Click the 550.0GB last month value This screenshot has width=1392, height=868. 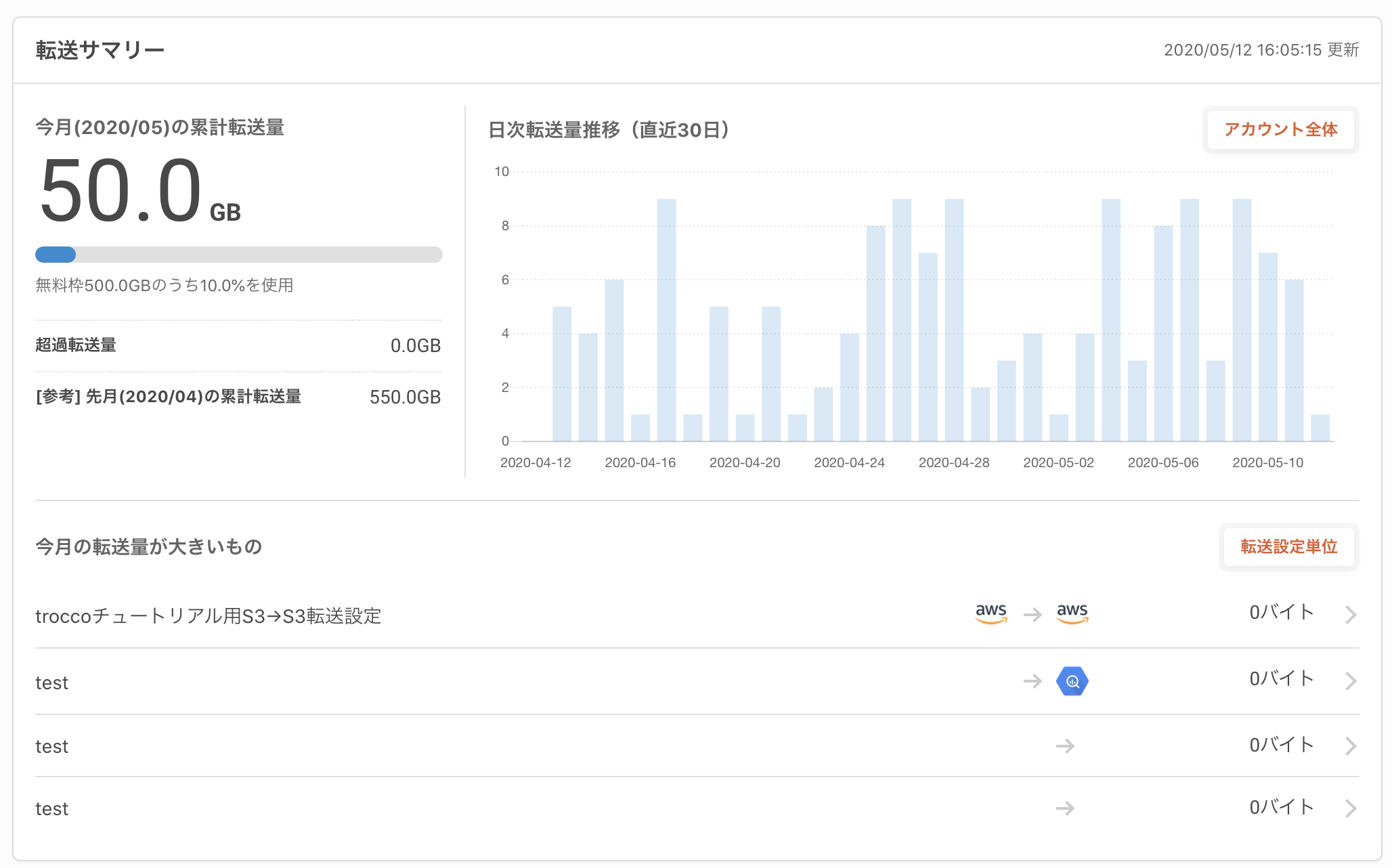405,397
